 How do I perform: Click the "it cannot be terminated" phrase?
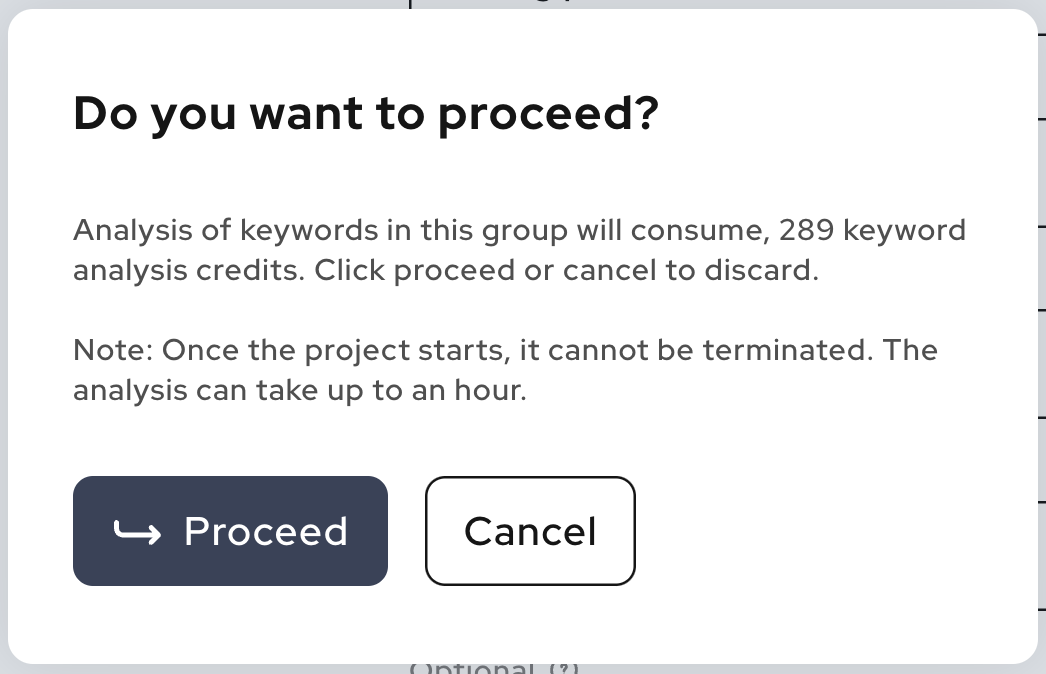(x=696, y=350)
